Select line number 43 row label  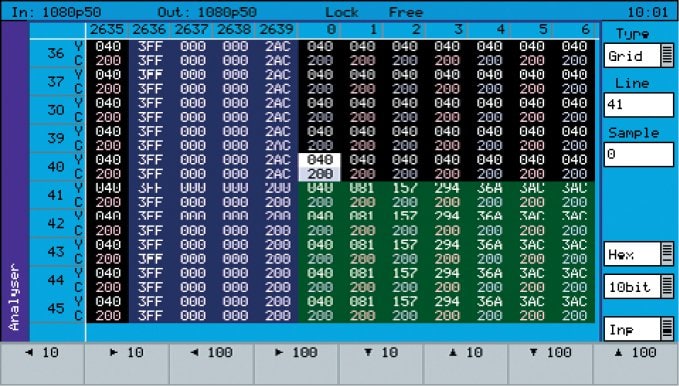(x=56, y=252)
